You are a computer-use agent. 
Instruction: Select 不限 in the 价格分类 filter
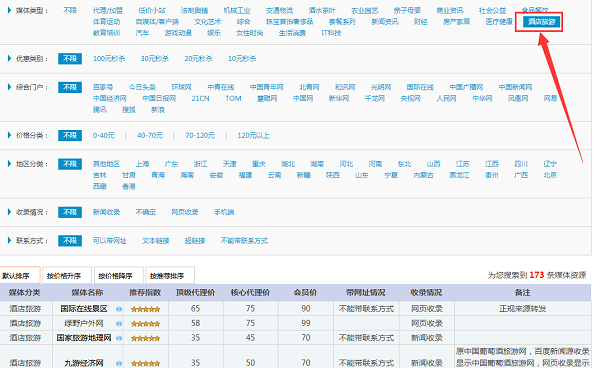[70, 135]
